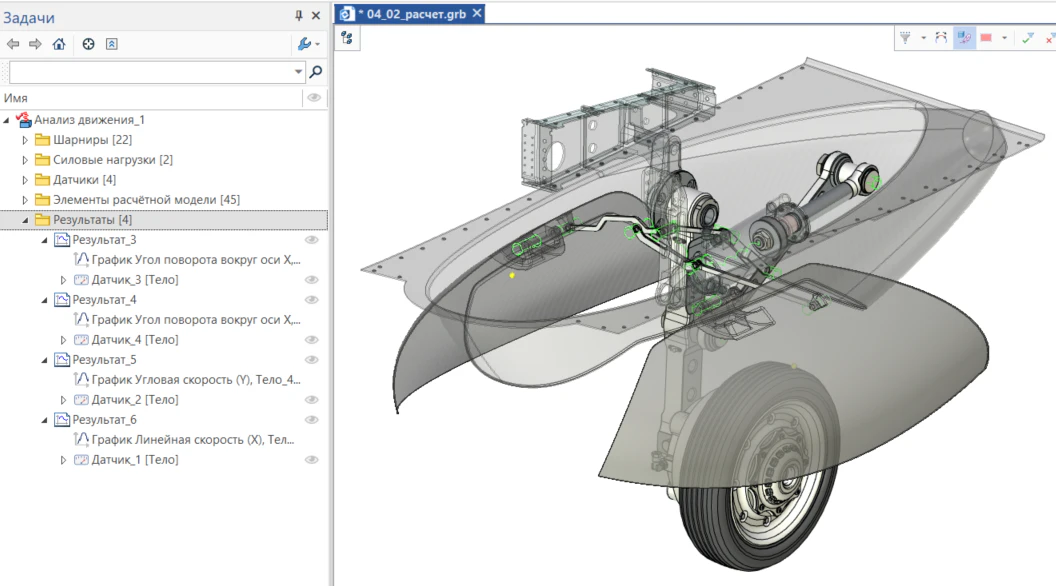This screenshot has height=586, width=1056.
Task: Click the magnifier search icon
Action: [x=316, y=72]
